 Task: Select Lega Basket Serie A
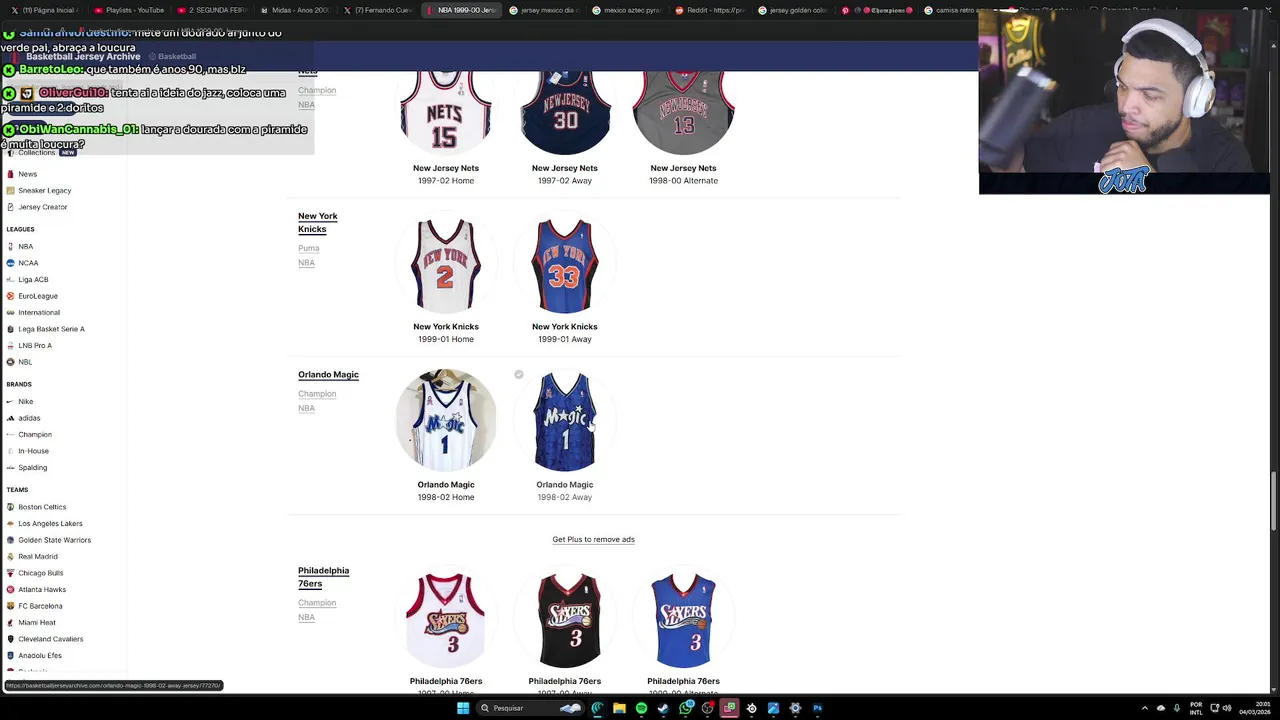click(x=45, y=329)
